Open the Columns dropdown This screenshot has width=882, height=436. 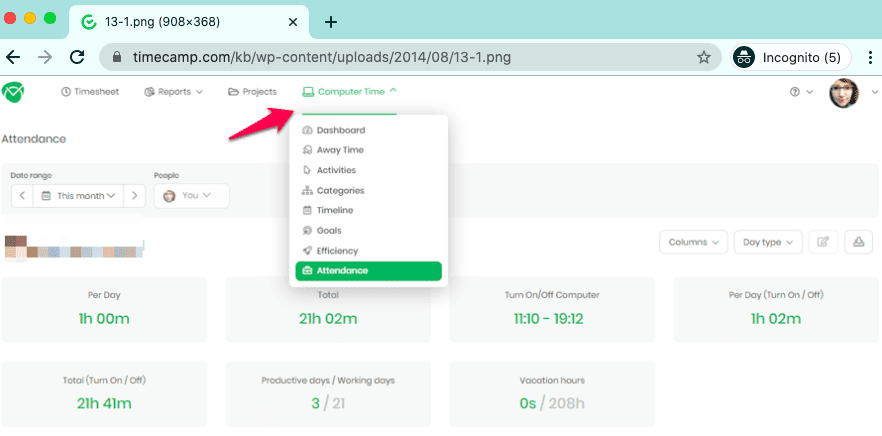(694, 242)
